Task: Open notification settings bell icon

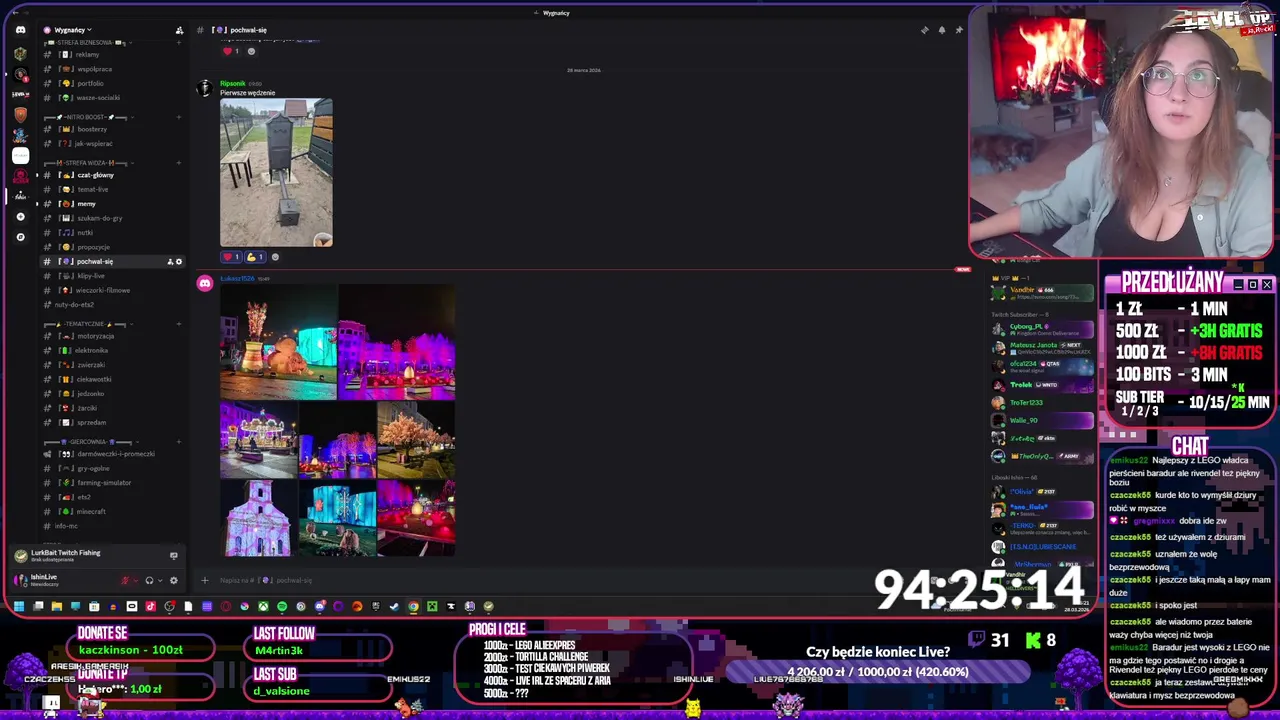Action: click(941, 30)
